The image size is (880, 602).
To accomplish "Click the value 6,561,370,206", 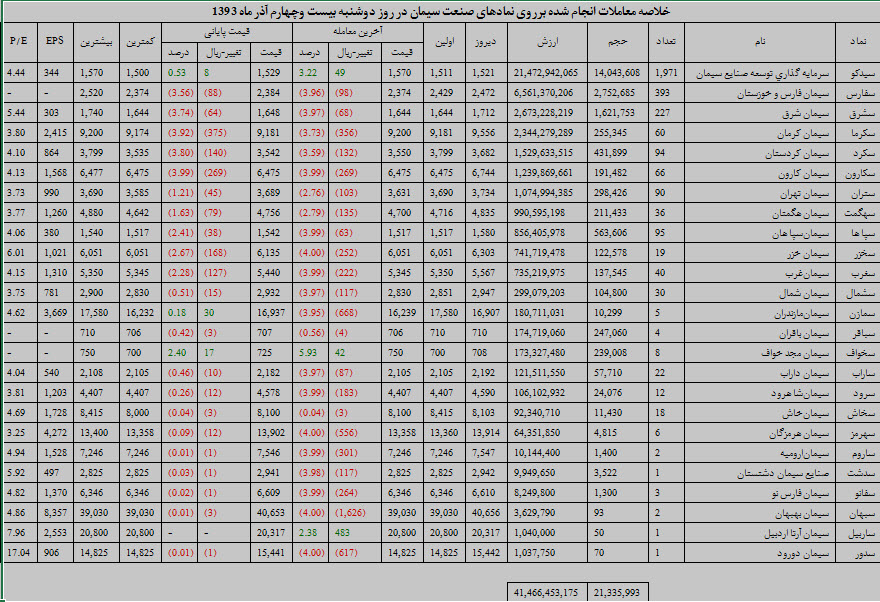I will tap(543, 93).
